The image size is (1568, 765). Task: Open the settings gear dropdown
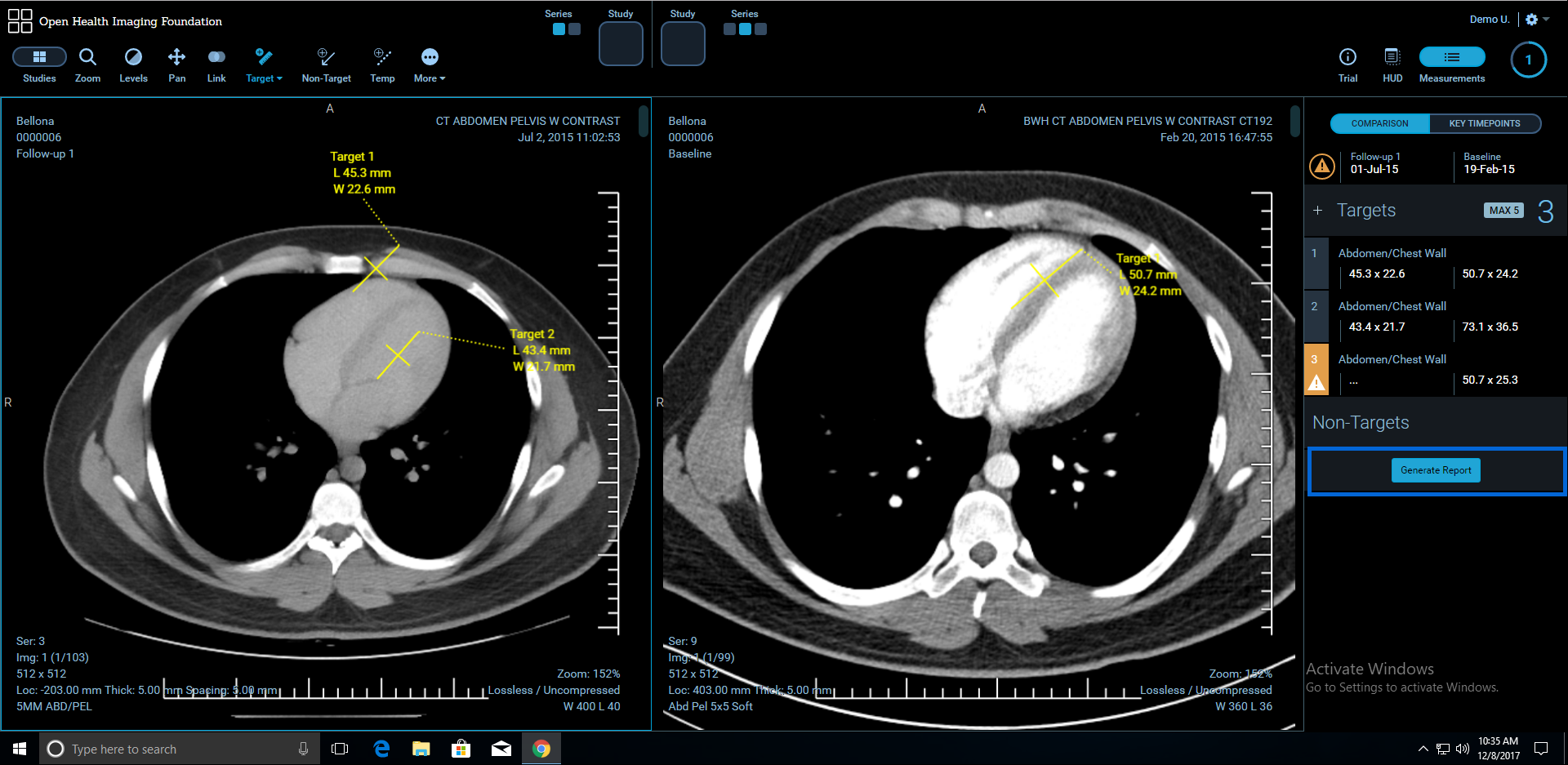[1536, 20]
